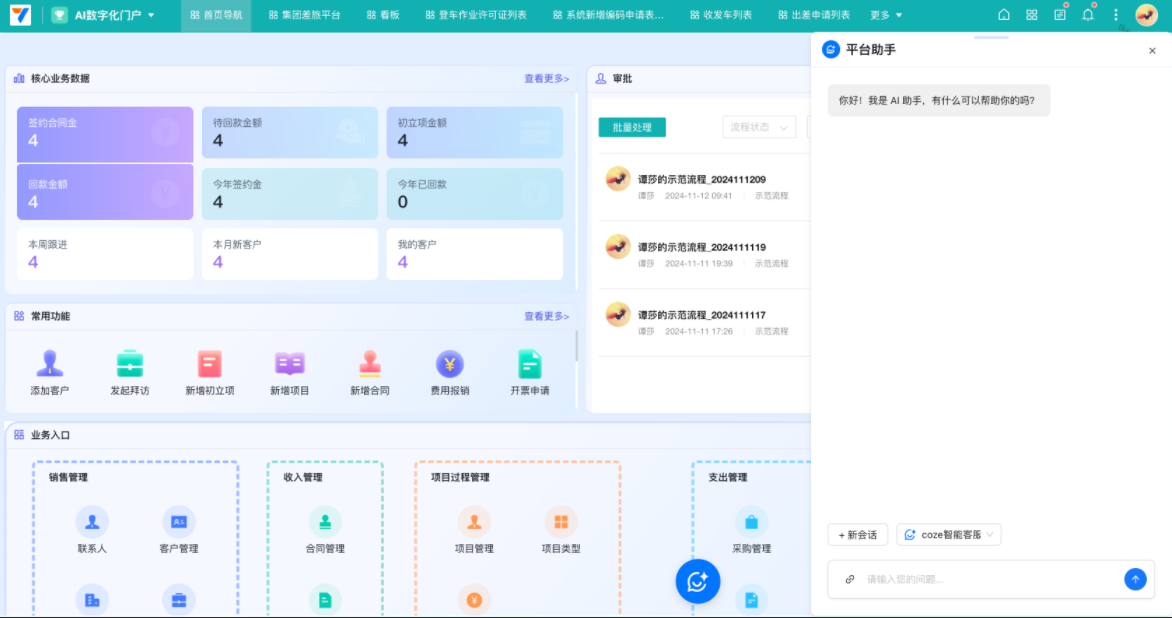Click the notification bell icon

(1088, 15)
